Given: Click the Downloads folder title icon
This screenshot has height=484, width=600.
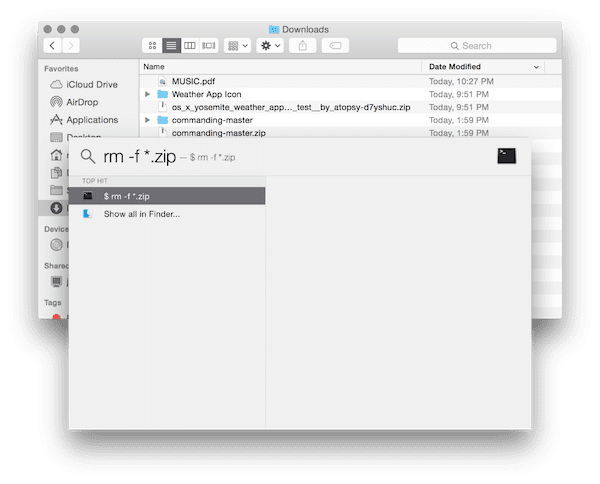Looking at the screenshot, I should tap(274, 29).
